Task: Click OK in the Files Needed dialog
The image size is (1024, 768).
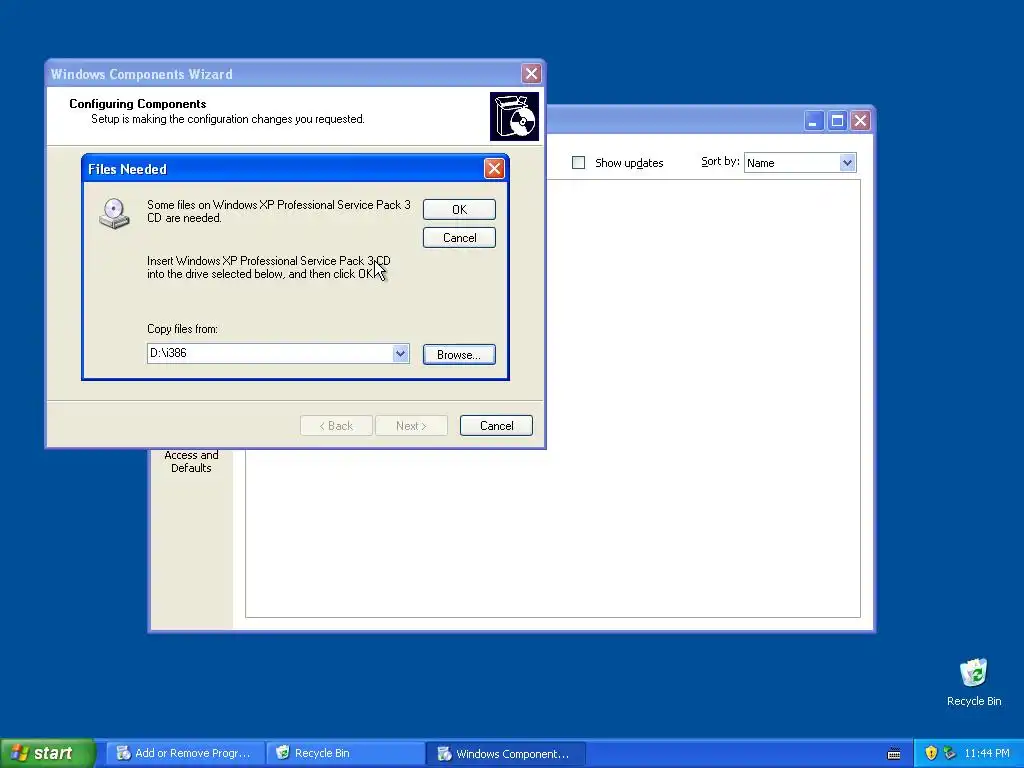Action: point(459,210)
